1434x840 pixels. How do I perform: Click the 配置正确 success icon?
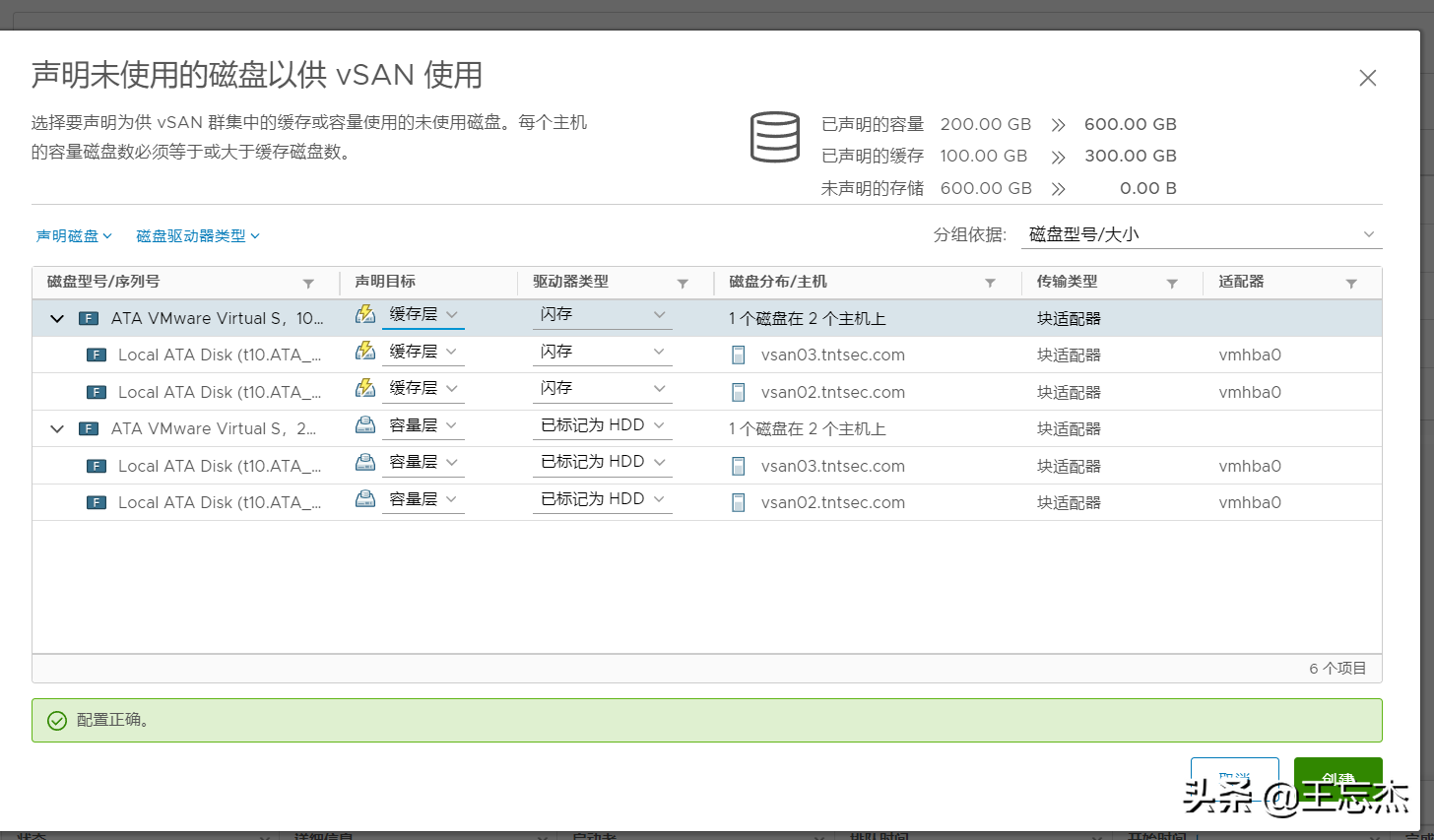coord(57,721)
